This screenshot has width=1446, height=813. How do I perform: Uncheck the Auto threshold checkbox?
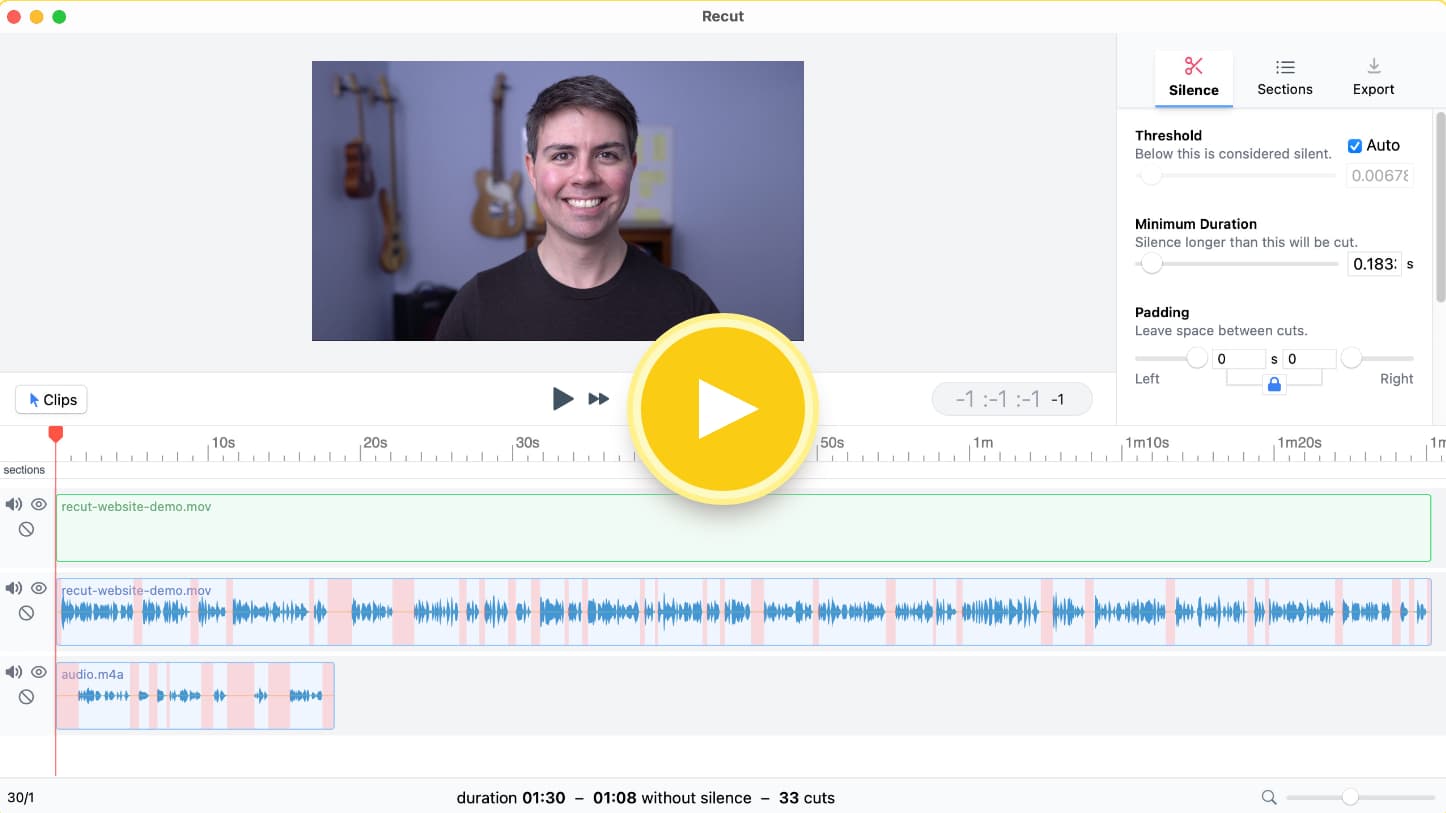point(1355,146)
